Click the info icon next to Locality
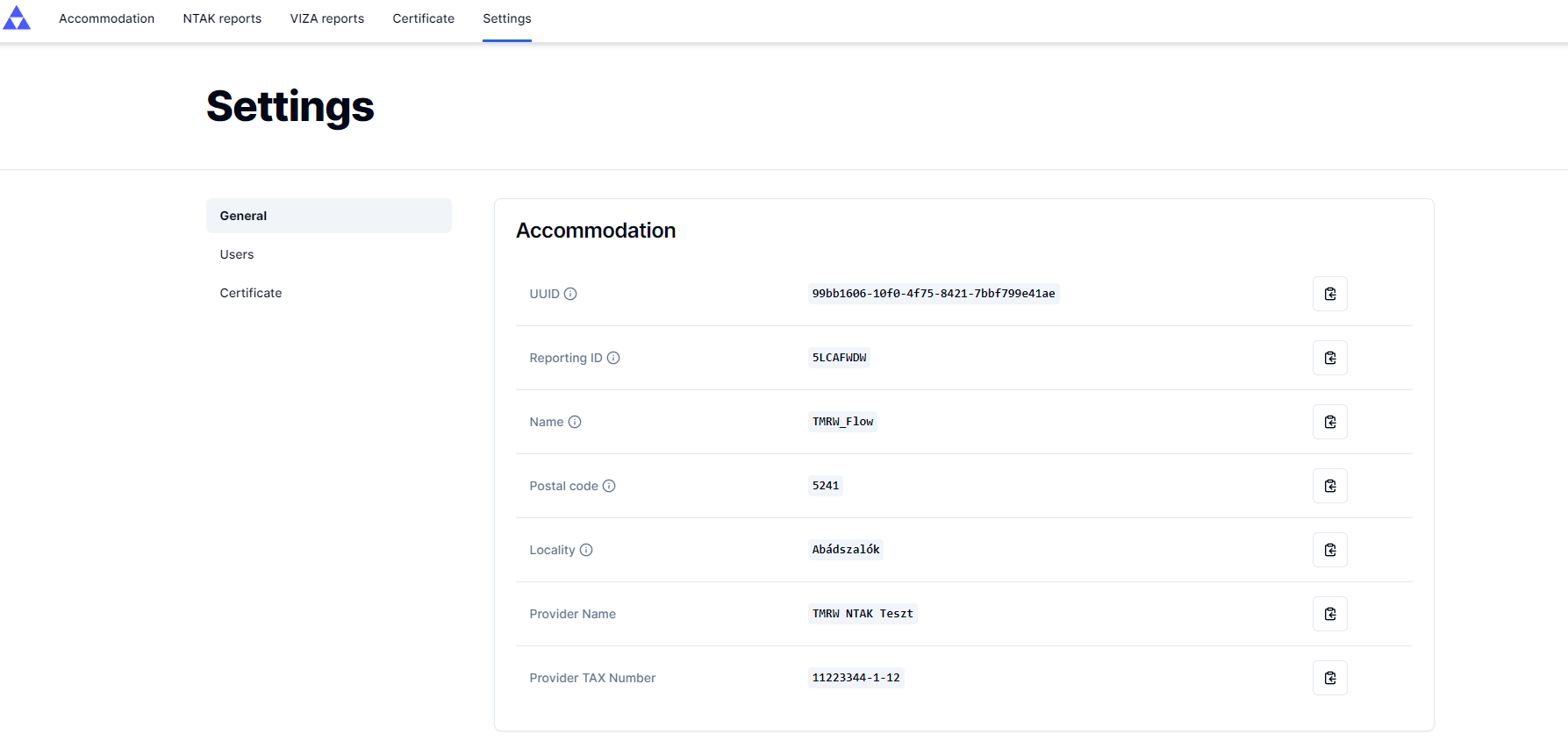Image resolution: width=1568 pixels, height=748 pixels. tap(586, 550)
